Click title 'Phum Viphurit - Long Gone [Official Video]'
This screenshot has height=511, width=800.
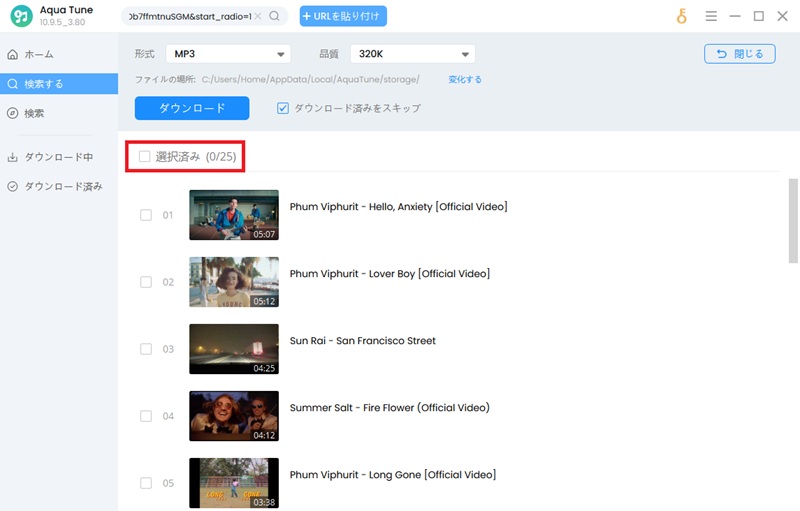coord(393,475)
